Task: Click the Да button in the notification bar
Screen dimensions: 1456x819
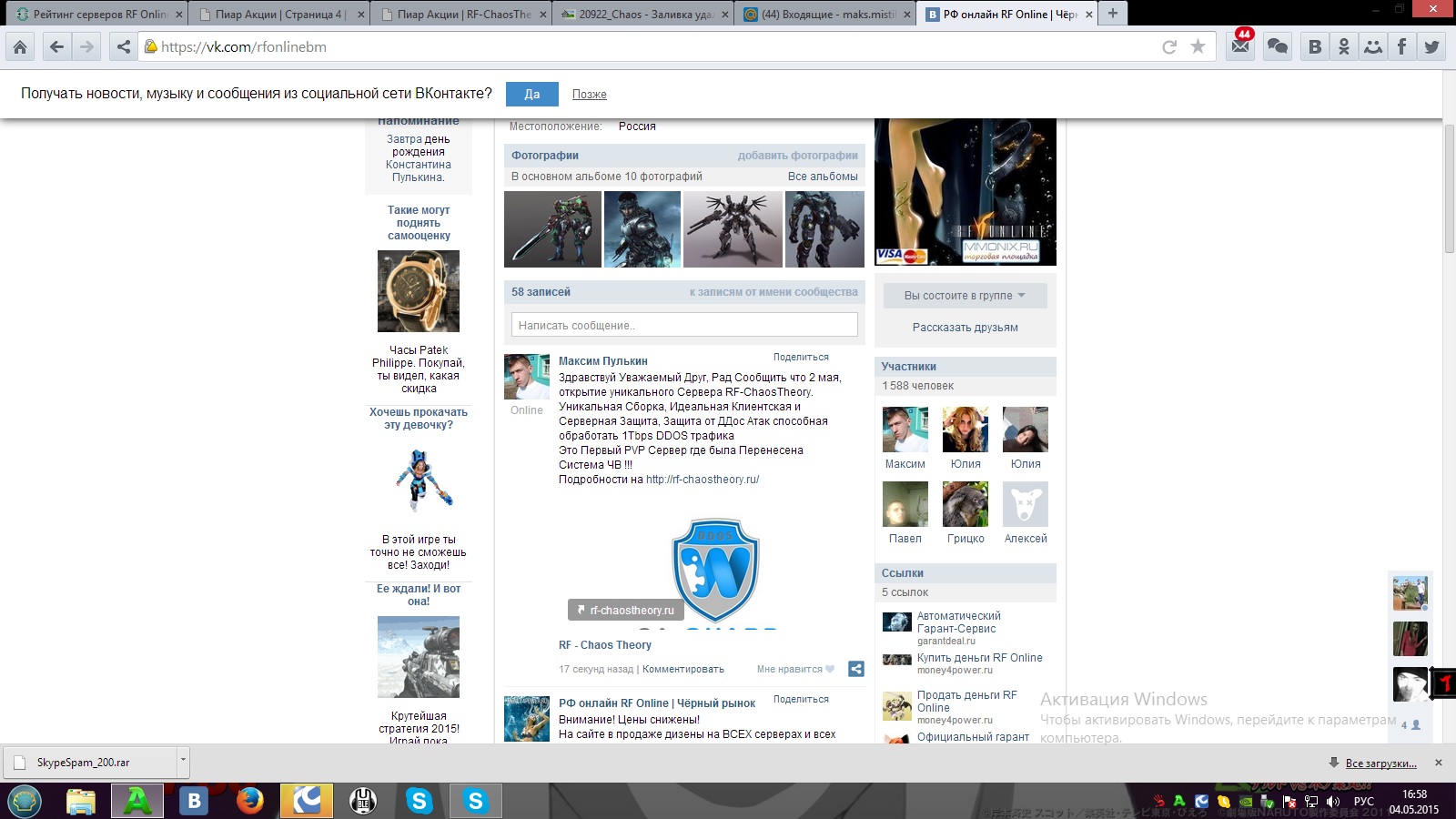Action: [532, 94]
